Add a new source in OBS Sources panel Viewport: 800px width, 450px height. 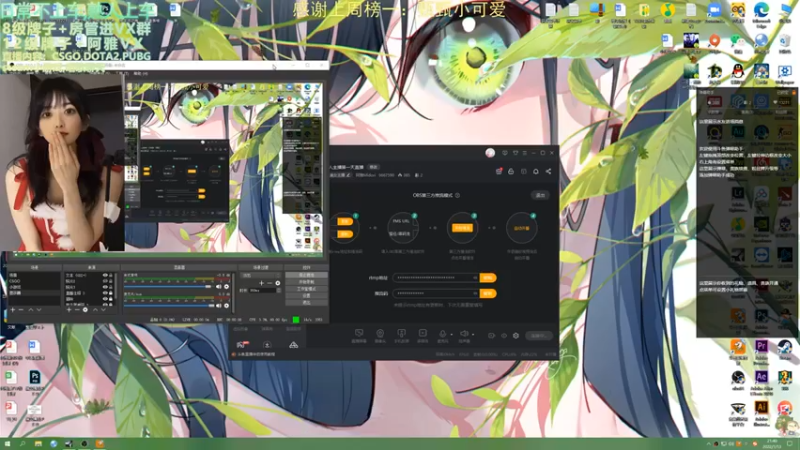pyautogui.click(x=69, y=310)
